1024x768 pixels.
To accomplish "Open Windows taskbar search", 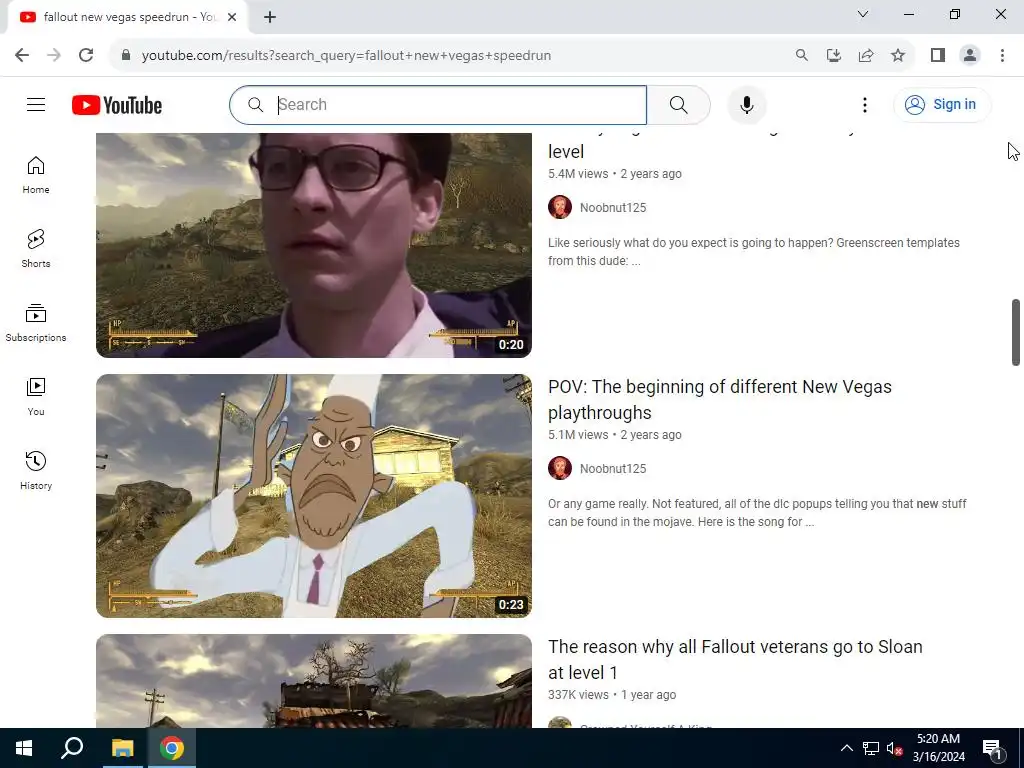I will coord(72,748).
